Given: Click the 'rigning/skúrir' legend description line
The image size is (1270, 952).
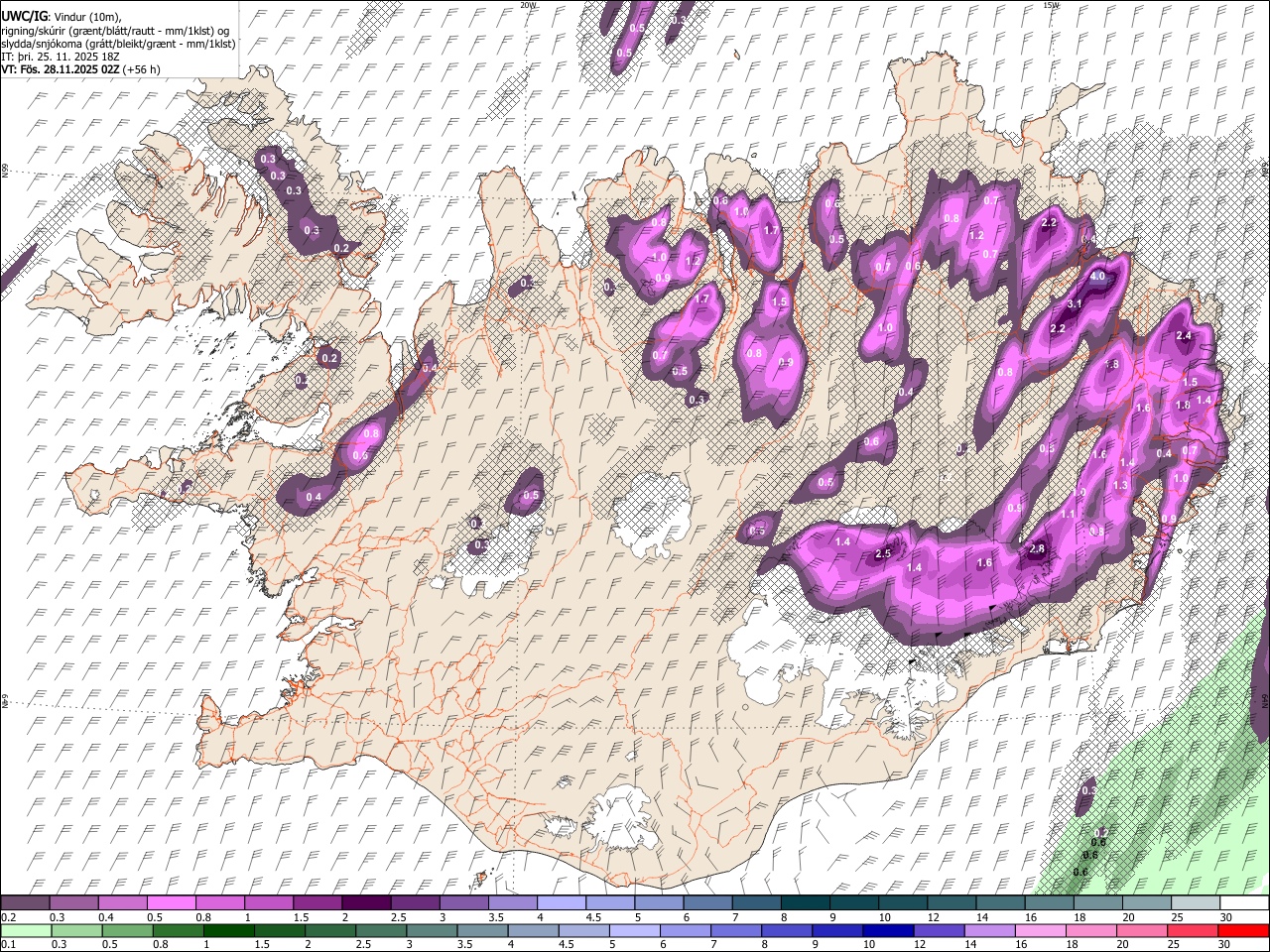Looking at the screenshot, I should 115,31.
